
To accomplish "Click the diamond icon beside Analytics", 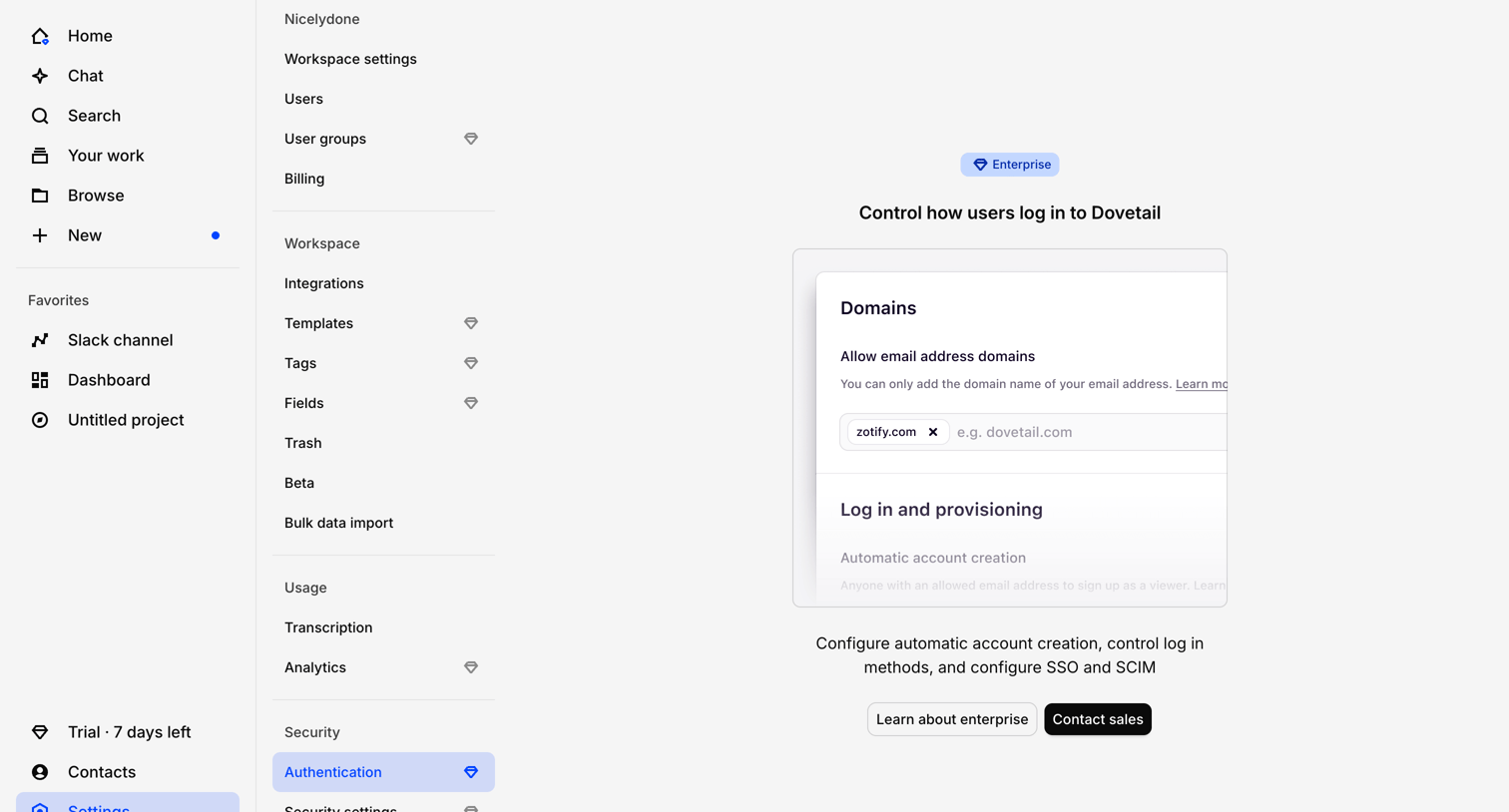I will tap(471, 667).
